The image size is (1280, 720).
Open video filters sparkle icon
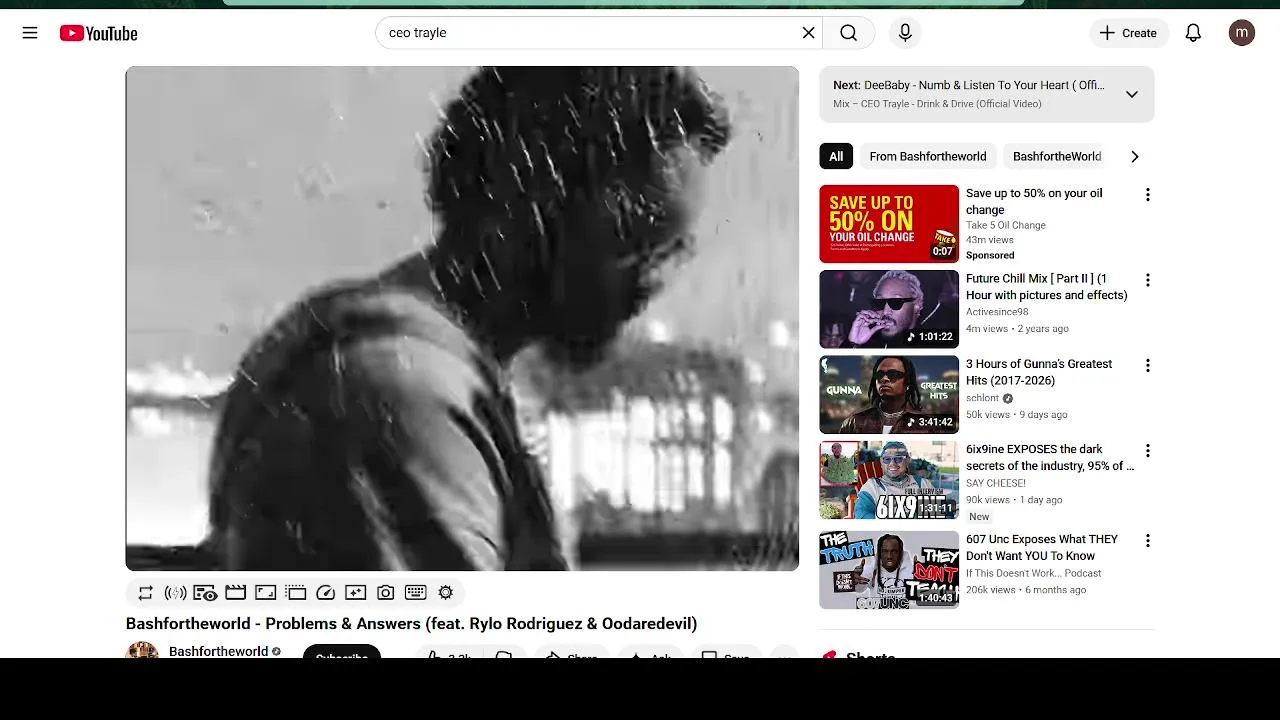coord(355,593)
